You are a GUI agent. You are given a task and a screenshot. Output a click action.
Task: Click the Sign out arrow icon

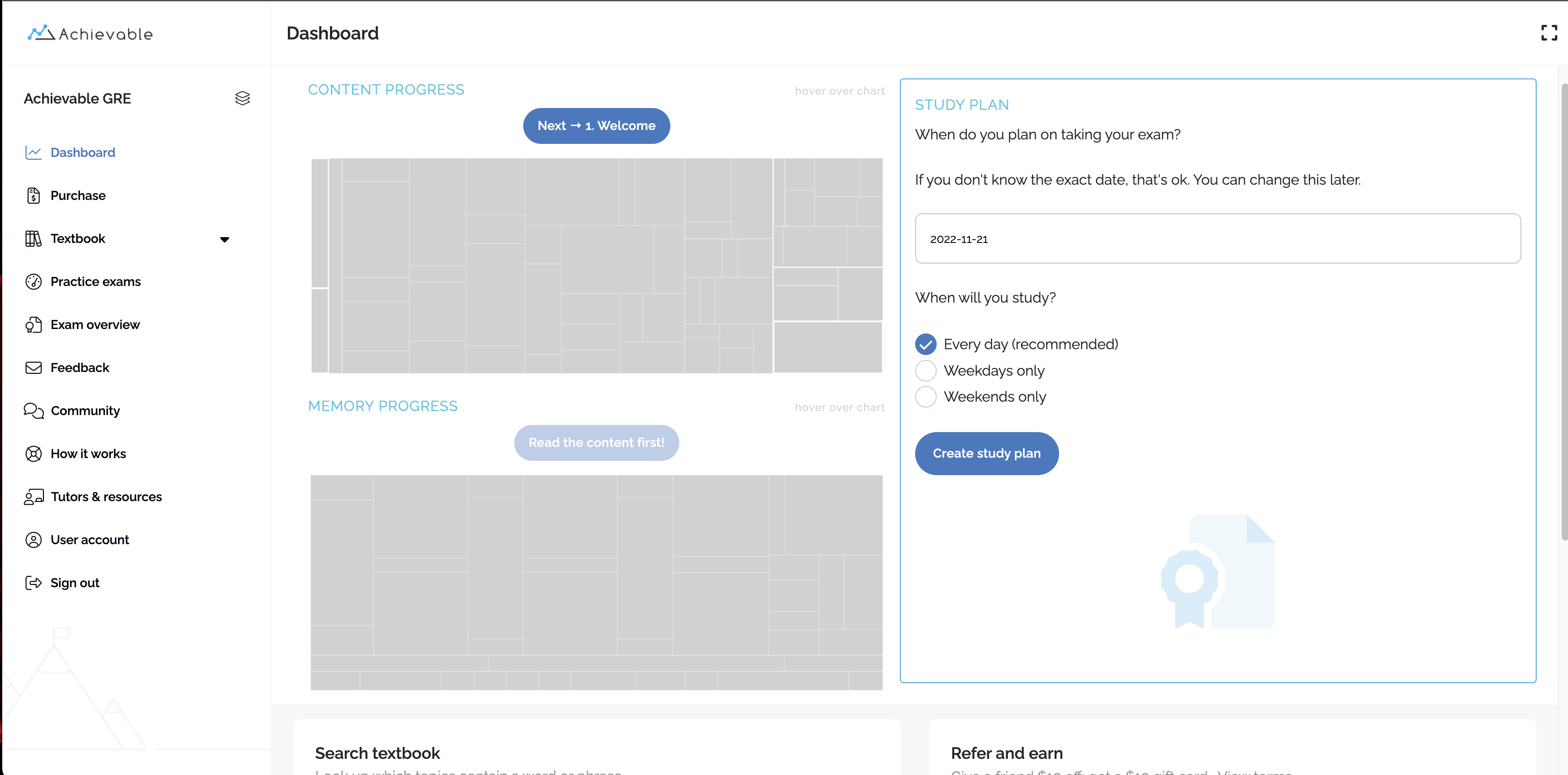tap(34, 583)
